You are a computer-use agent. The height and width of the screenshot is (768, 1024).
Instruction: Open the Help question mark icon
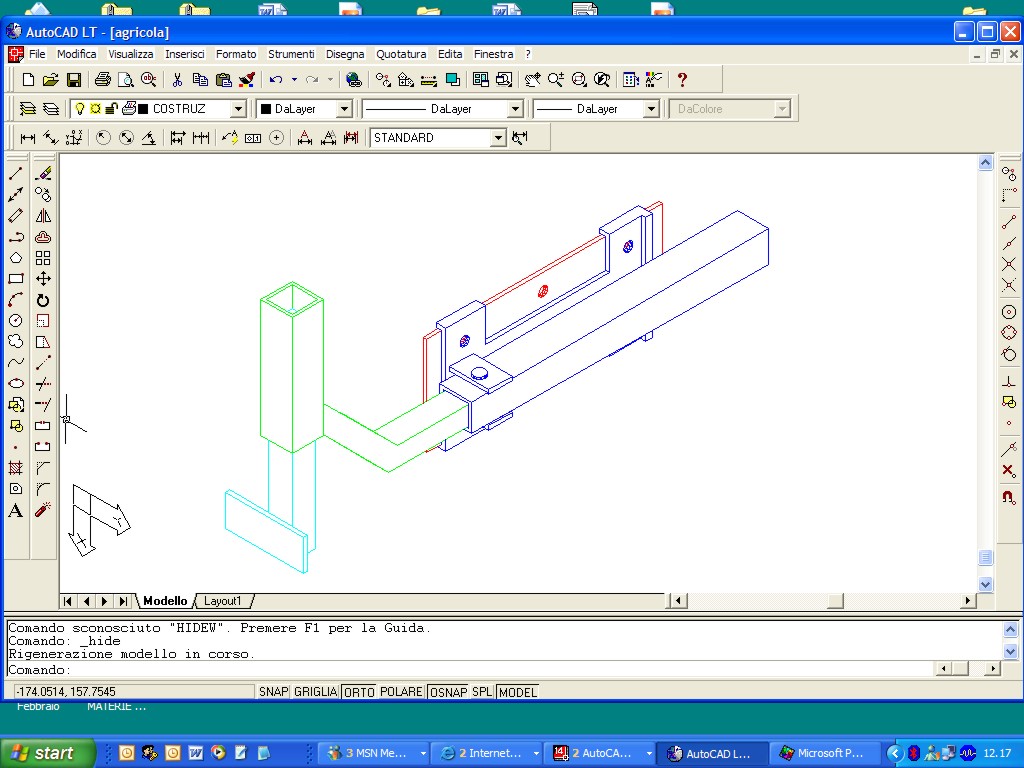coord(683,80)
